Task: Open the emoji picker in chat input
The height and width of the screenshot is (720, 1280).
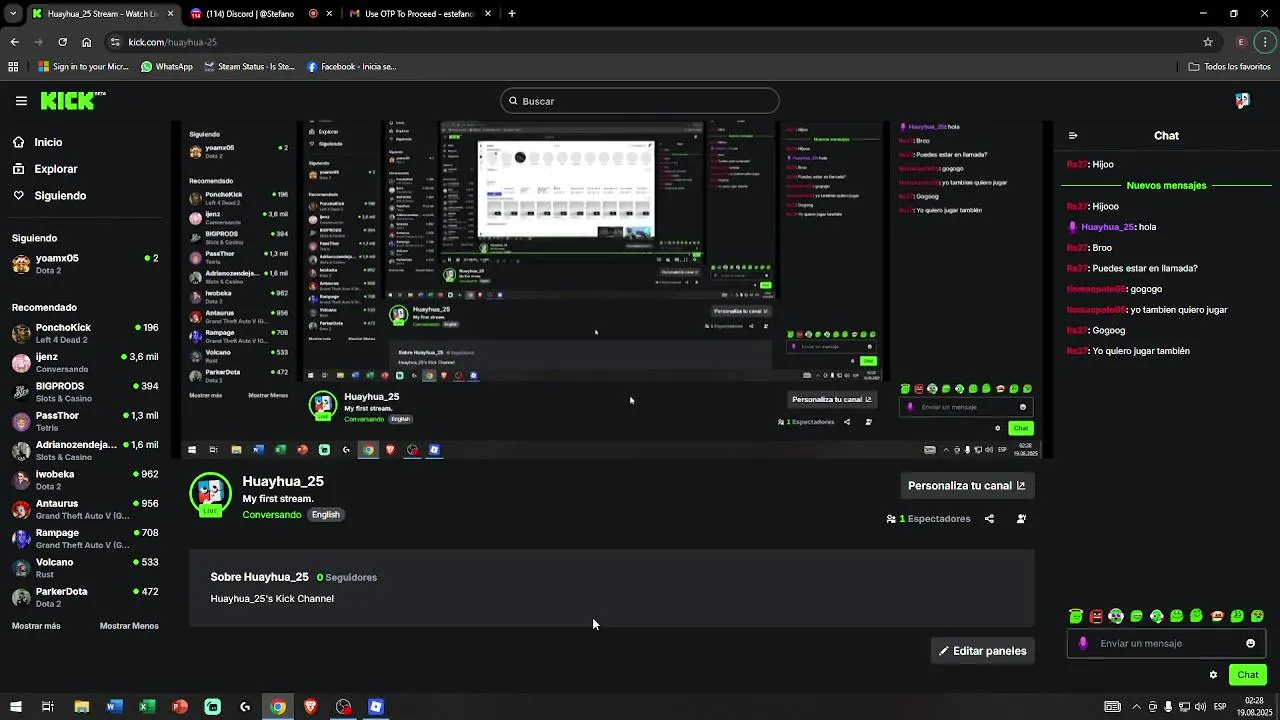Action: tap(1250, 644)
